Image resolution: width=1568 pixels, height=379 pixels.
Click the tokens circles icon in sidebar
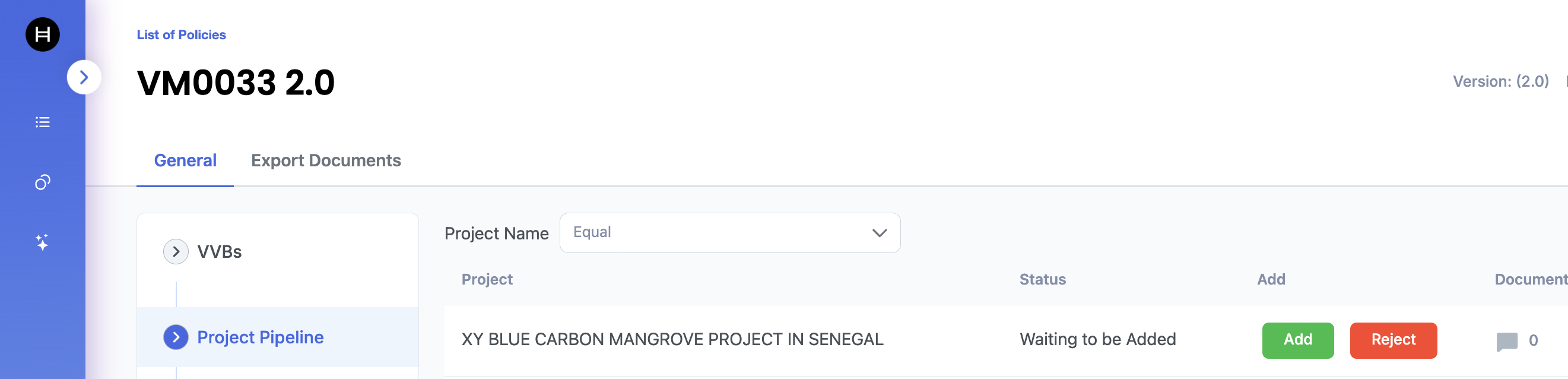point(43,182)
